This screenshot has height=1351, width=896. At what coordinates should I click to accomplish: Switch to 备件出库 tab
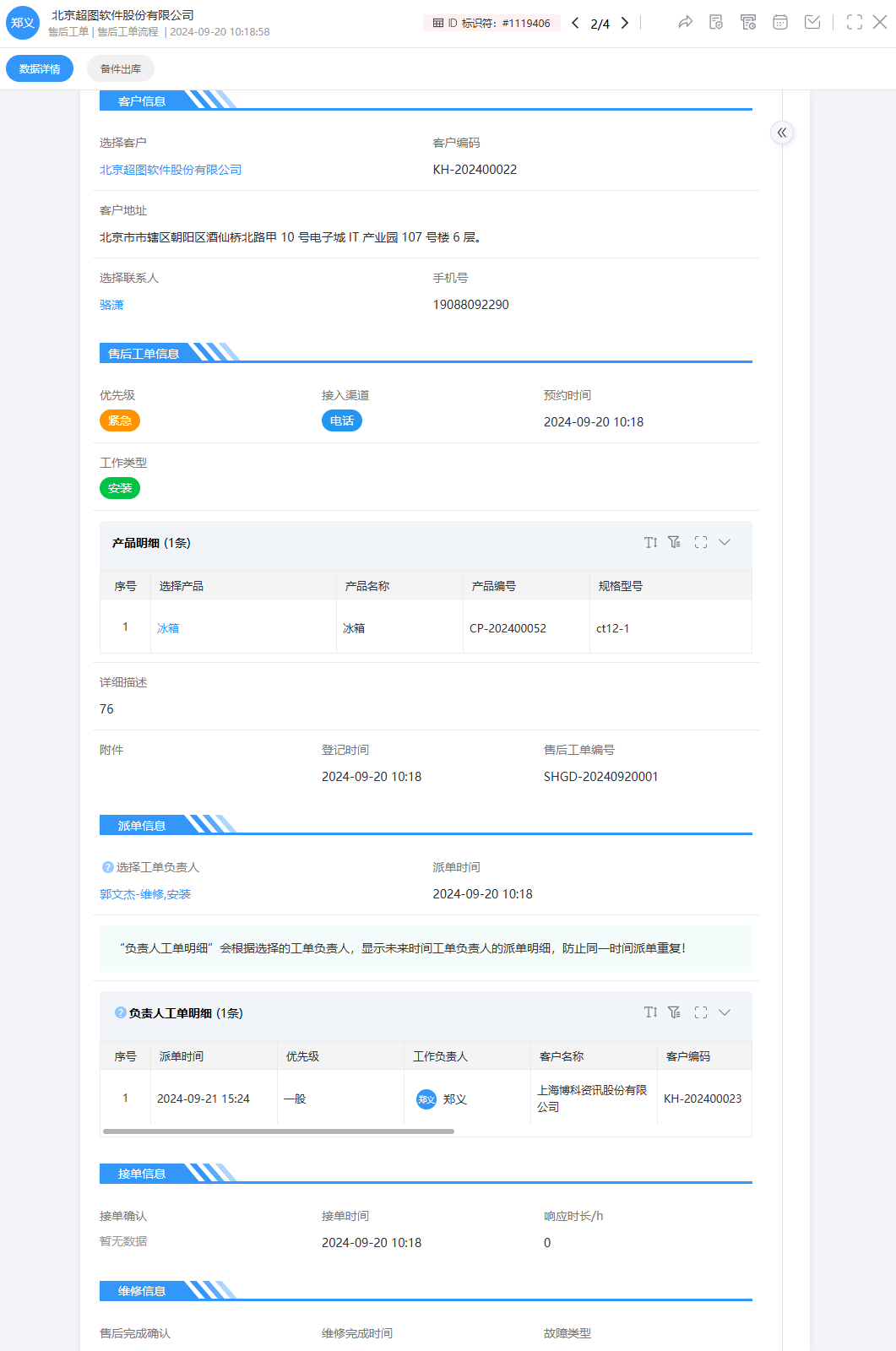point(121,69)
